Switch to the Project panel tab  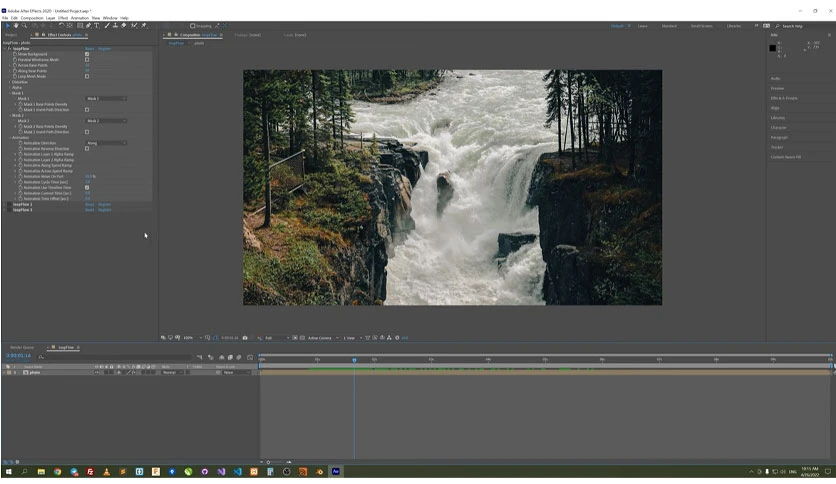pyautogui.click(x=11, y=35)
